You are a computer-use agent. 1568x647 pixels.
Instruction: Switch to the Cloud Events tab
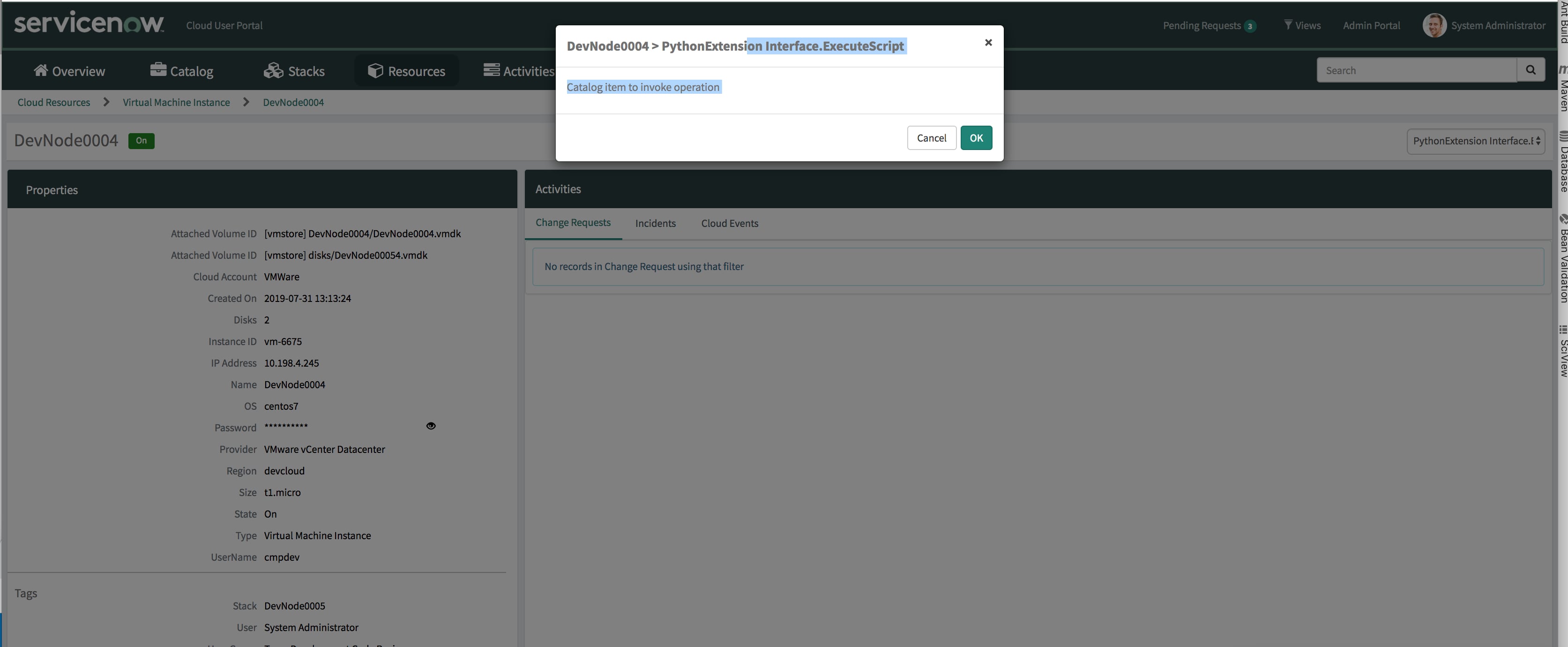pos(729,224)
